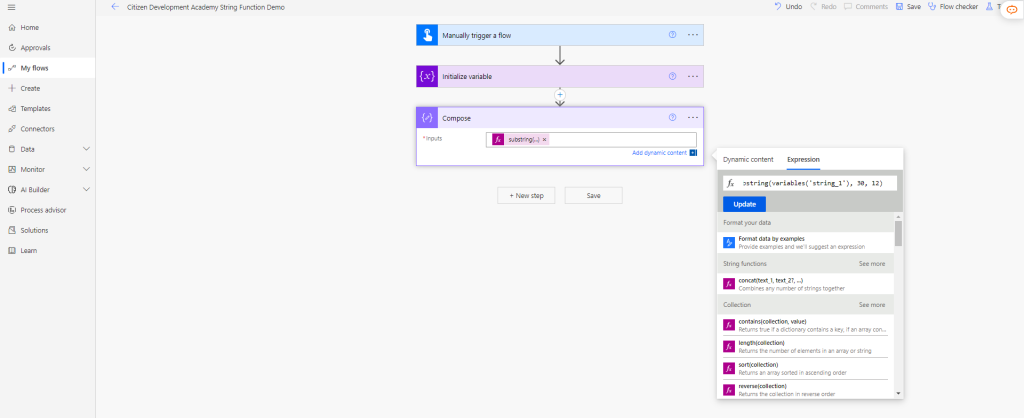Open help for Manually trigger a flow
1024x418 pixels.
(673, 35)
